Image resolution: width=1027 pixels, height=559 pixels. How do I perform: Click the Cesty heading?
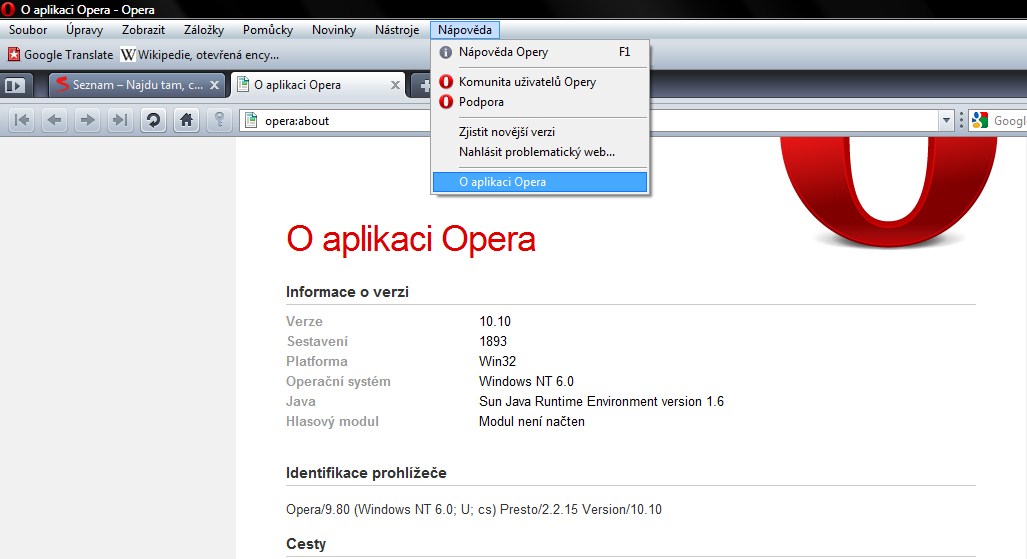click(306, 544)
